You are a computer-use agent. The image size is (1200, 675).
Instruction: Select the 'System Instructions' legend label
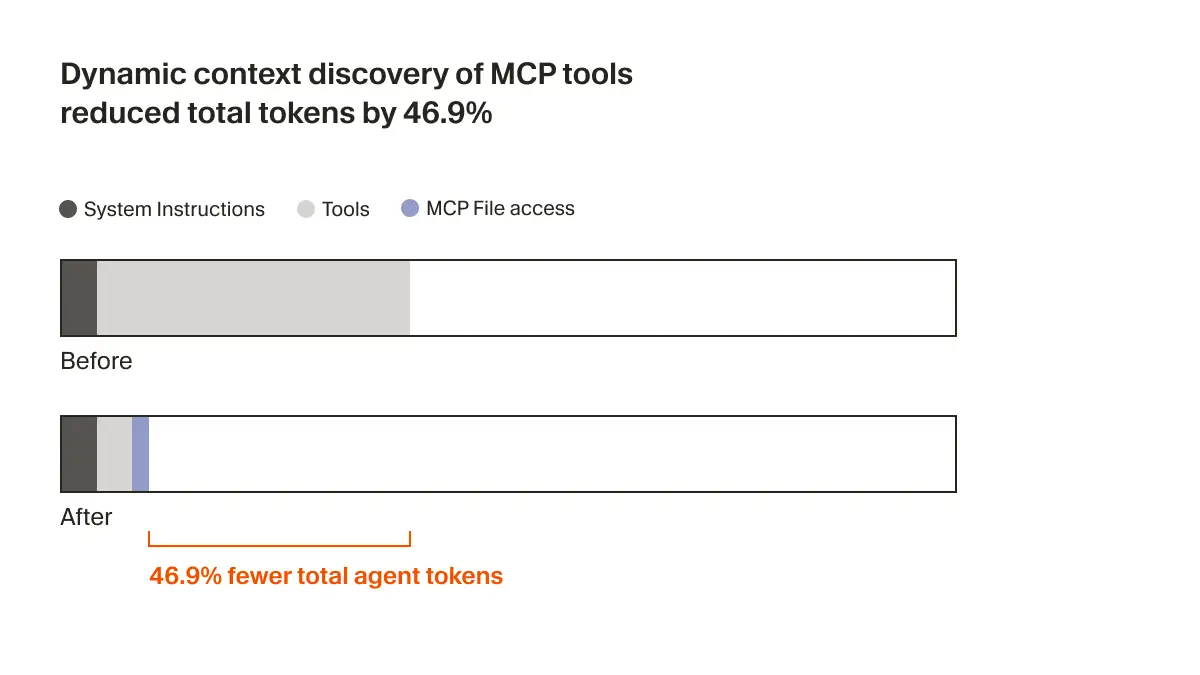(x=174, y=209)
